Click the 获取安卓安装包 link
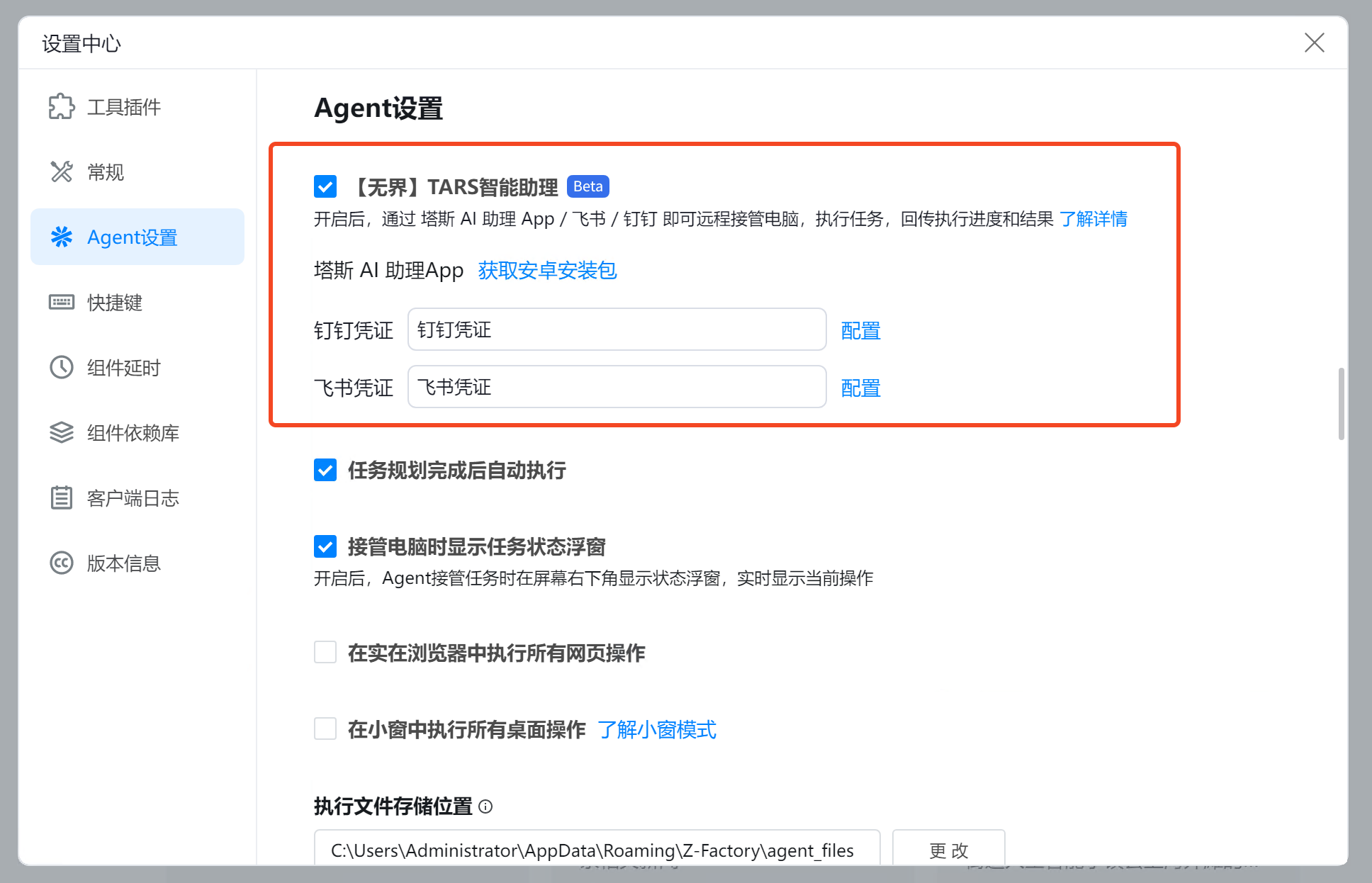This screenshot has width=1372, height=883. point(547,270)
